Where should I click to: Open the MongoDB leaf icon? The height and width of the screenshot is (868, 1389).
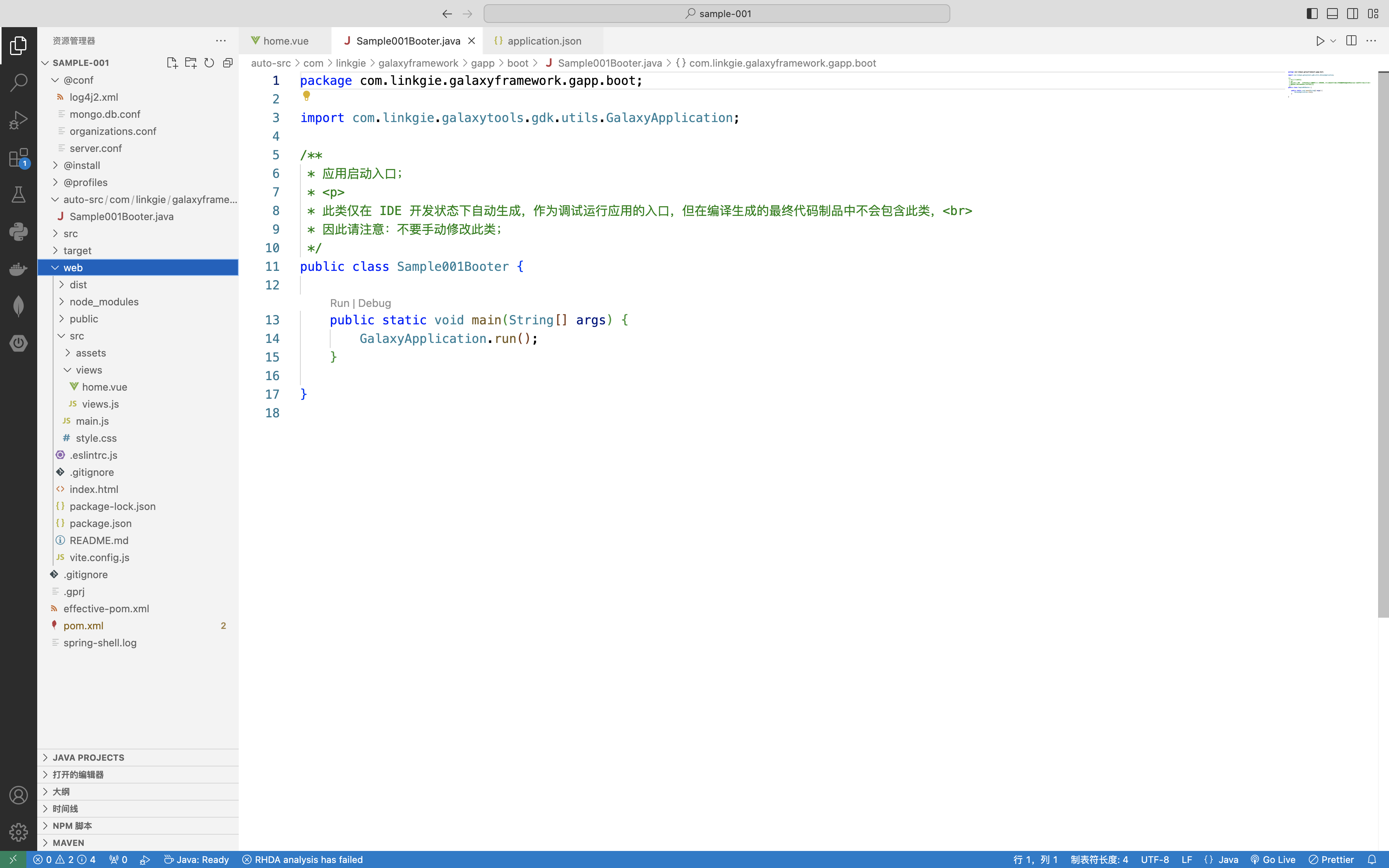pos(18,306)
